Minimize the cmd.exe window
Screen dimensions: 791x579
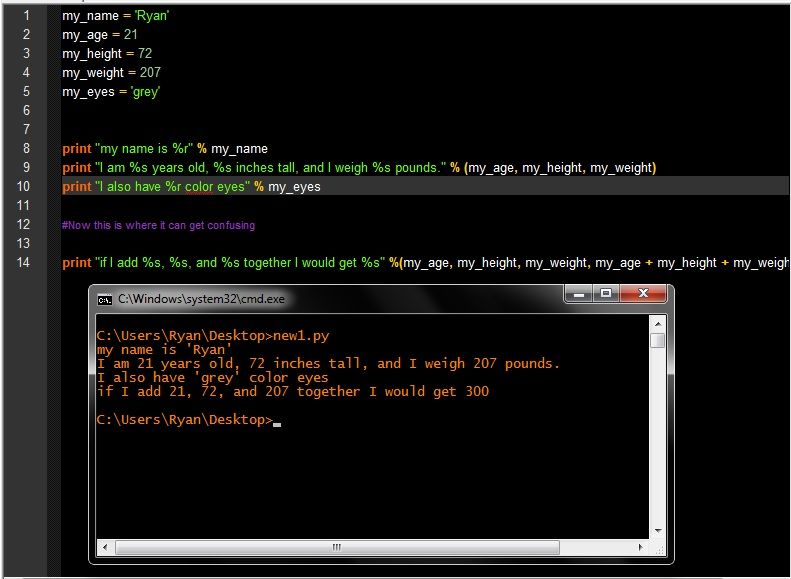tap(580, 296)
